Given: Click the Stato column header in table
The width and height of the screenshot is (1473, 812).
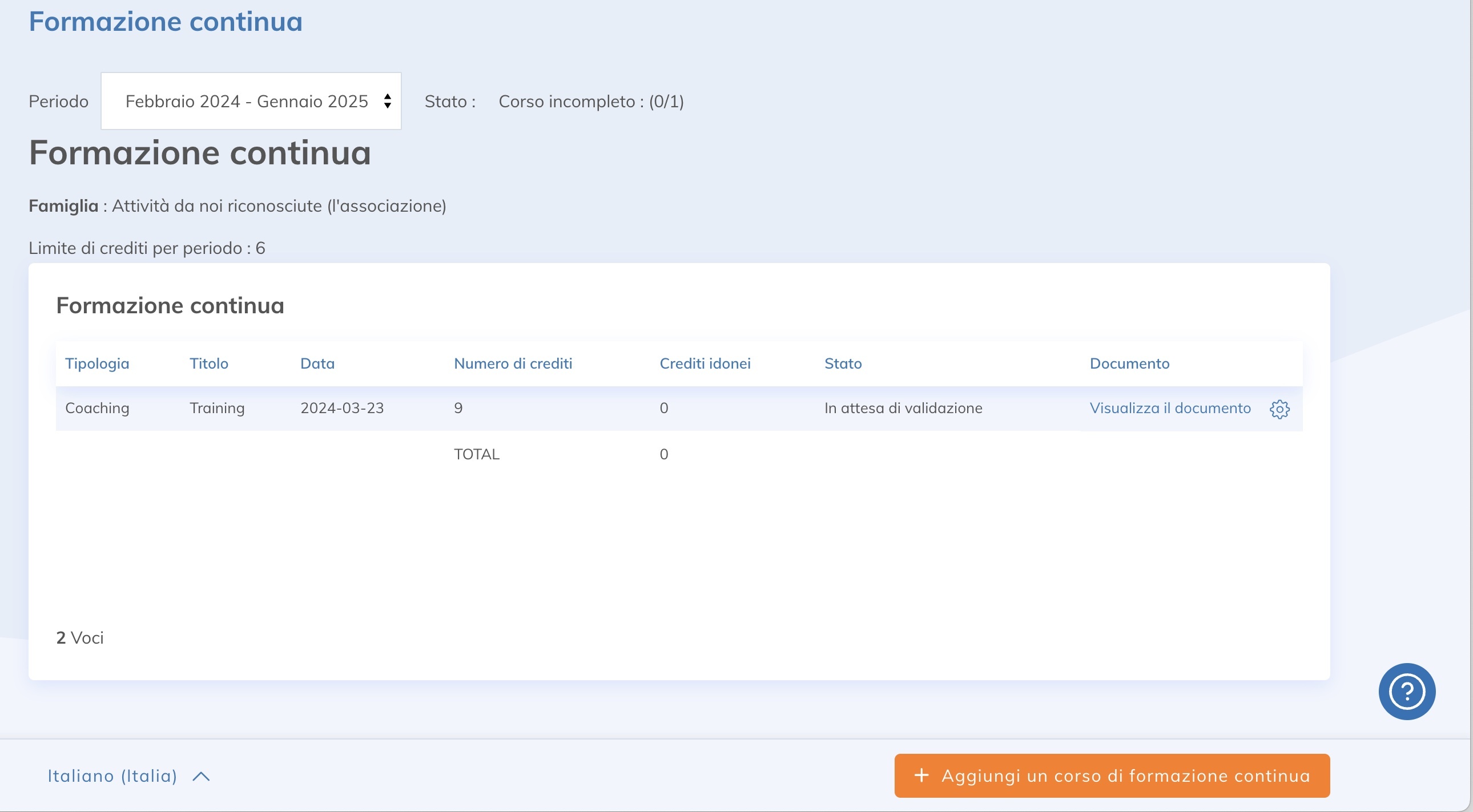Looking at the screenshot, I should (x=842, y=363).
